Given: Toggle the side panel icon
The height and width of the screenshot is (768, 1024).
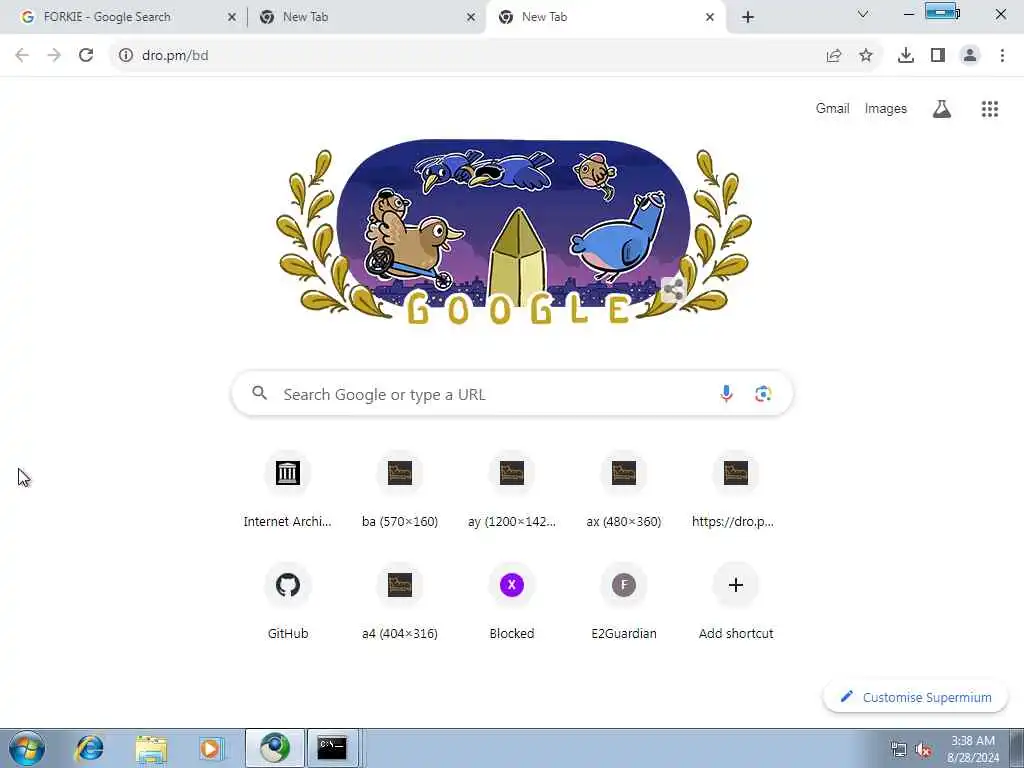Looking at the screenshot, I should click(938, 56).
